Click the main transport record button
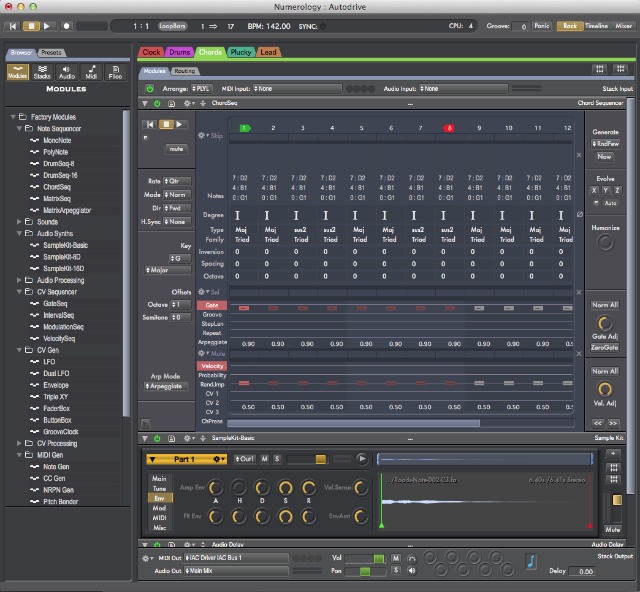Viewport: 640px width, 592px height. pos(66,26)
